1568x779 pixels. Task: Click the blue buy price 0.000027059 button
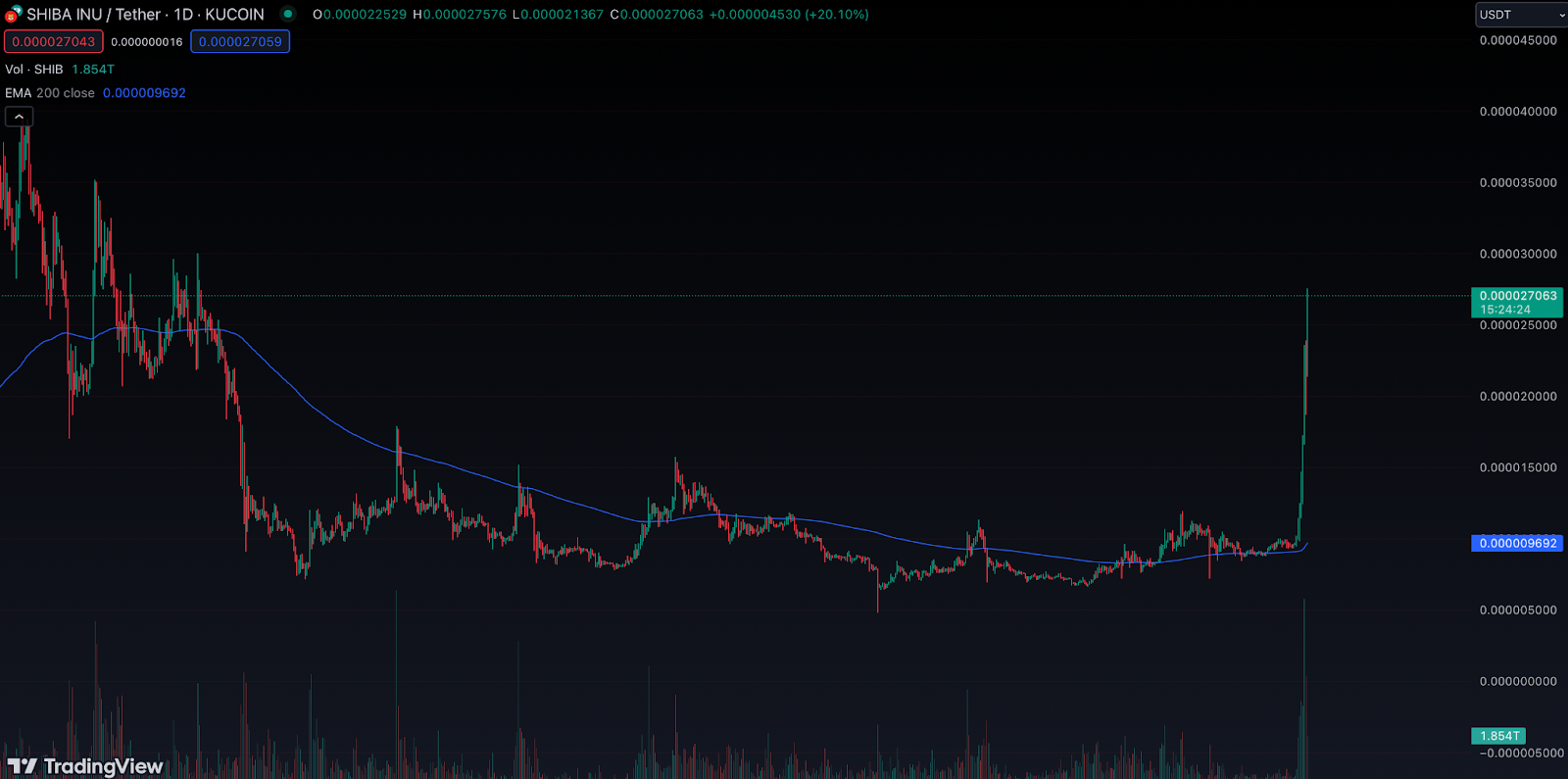pyautogui.click(x=240, y=41)
